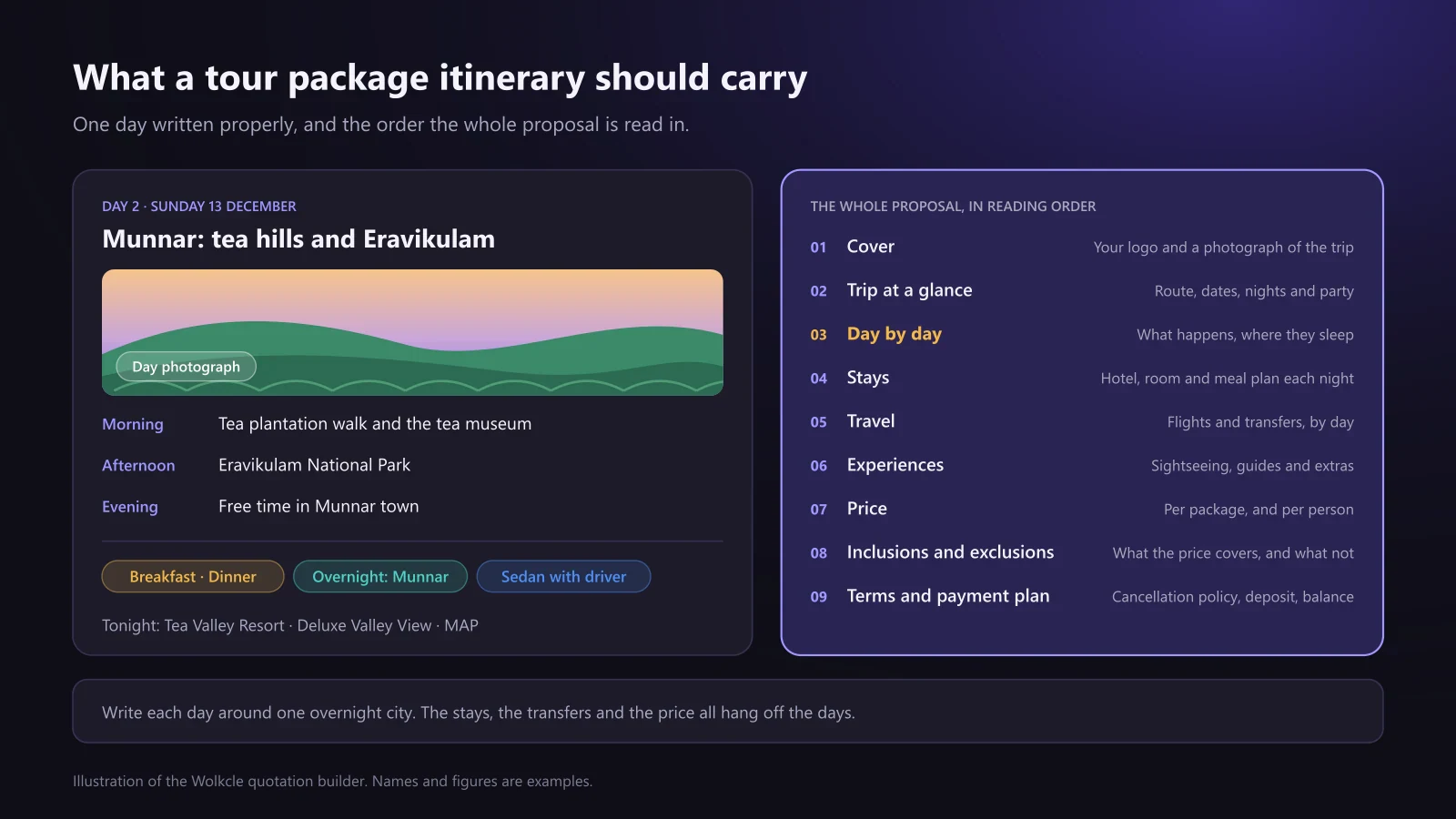The width and height of the screenshot is (1456, 819).
Task: Click 'Tea plantation walk and the tea museum'
Action: 375,424
